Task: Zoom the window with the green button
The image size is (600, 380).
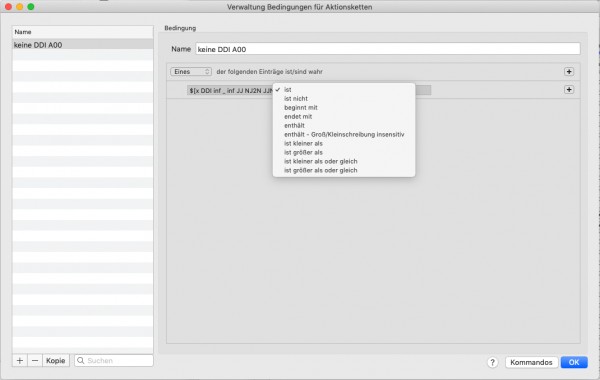Action: (x=31, y=7)
